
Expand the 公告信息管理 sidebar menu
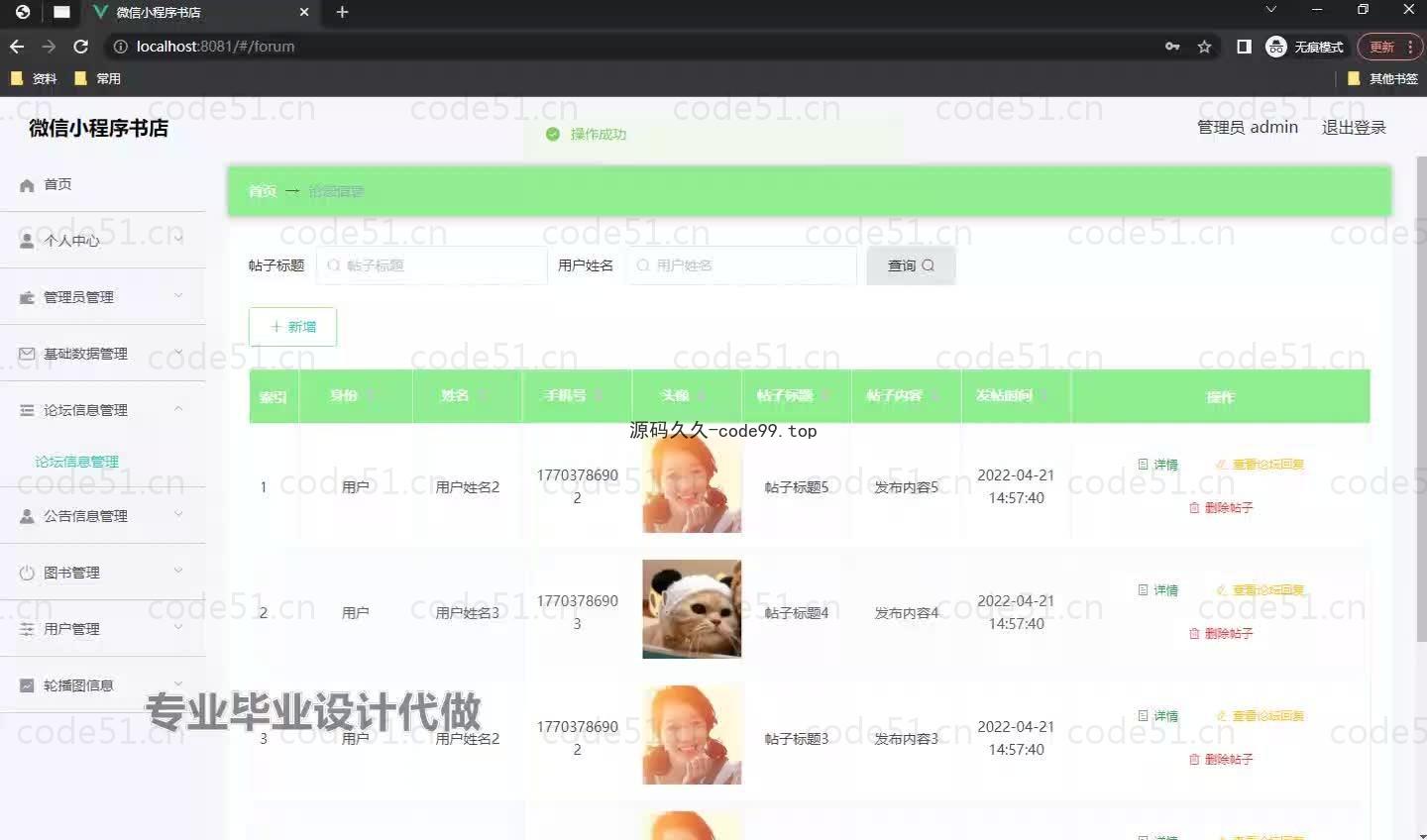click(x=103, y=515)
